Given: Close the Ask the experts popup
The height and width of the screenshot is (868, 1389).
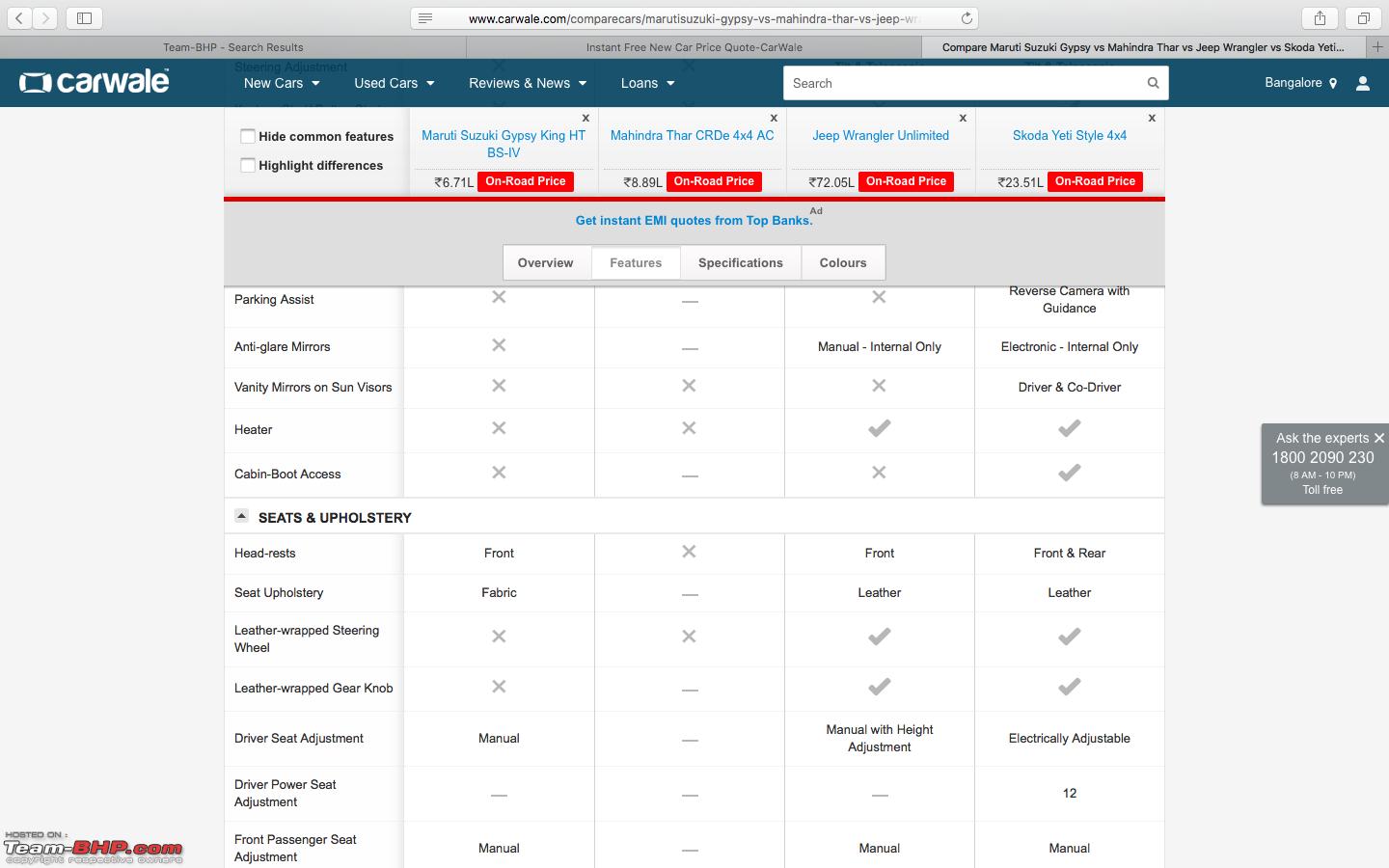Looking at the screenshot, I should [x=1379, y=438].
